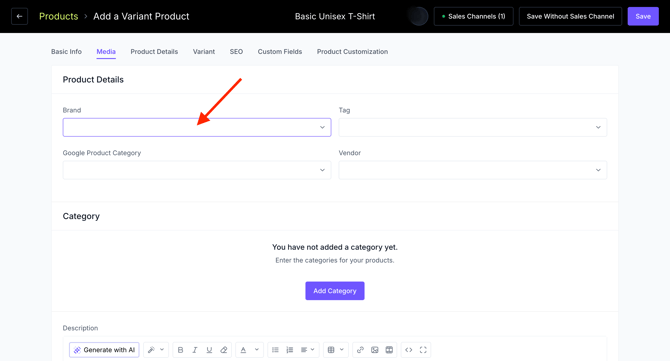Apply italic formatting in description editor
The height and width of the screenshot is (361, 670).
coord(195,350)
